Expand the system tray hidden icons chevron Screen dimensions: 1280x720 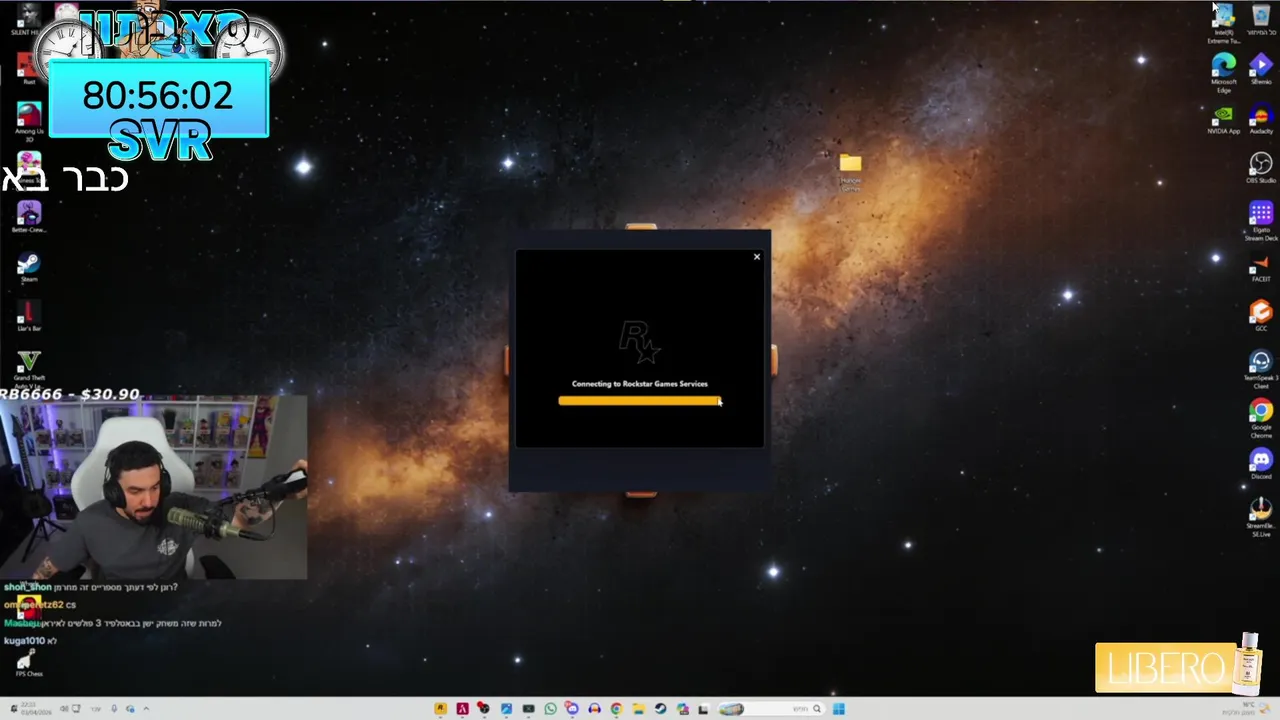[146, 709]
